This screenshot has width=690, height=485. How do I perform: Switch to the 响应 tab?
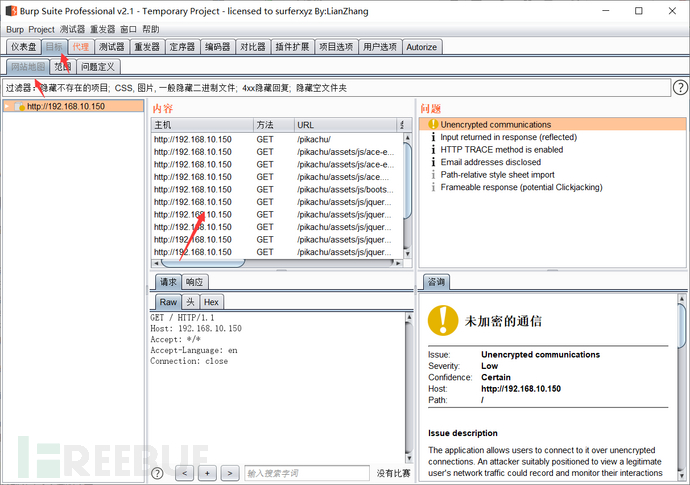(x=195, y=282)
